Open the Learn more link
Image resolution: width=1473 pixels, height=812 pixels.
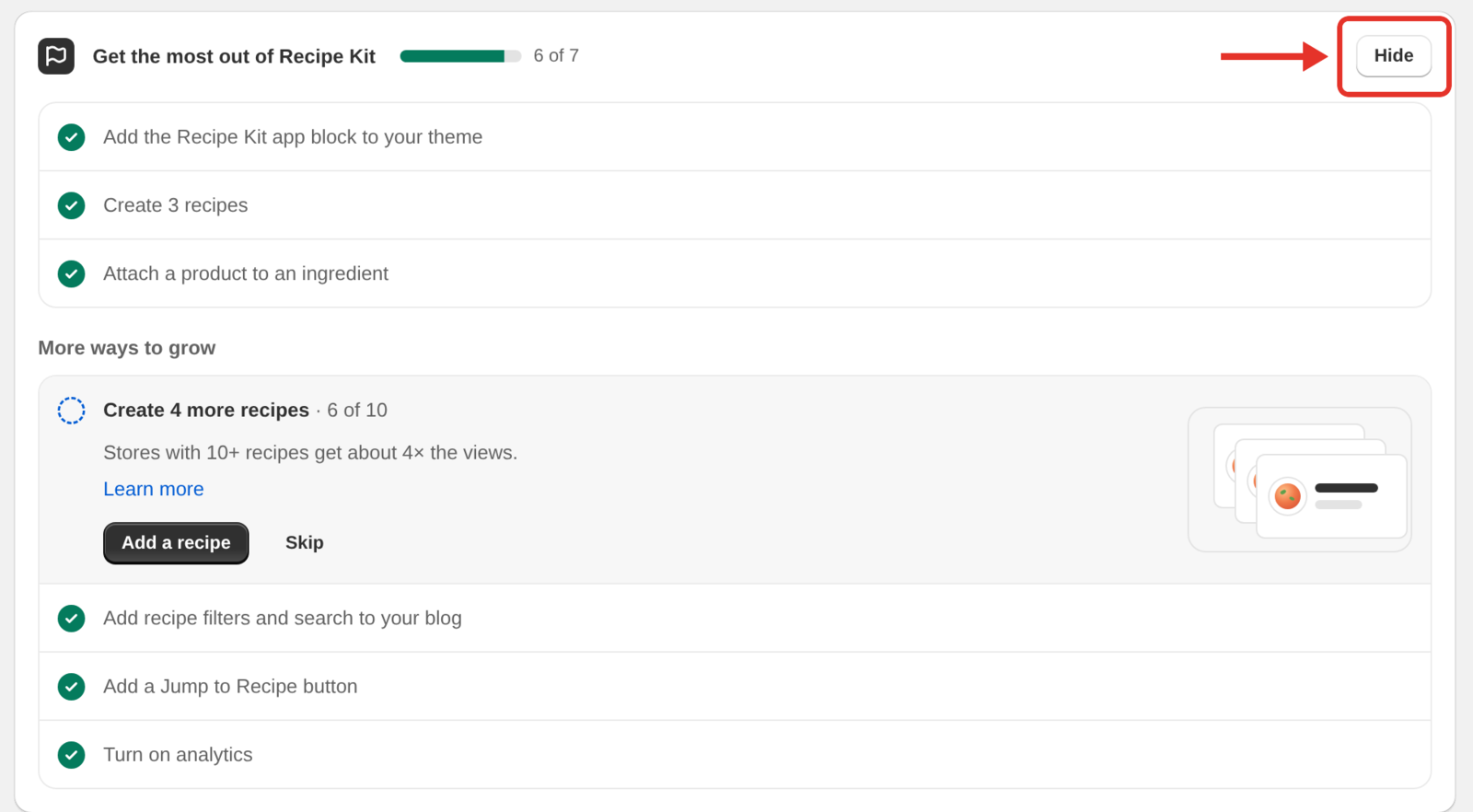point(154,489)
